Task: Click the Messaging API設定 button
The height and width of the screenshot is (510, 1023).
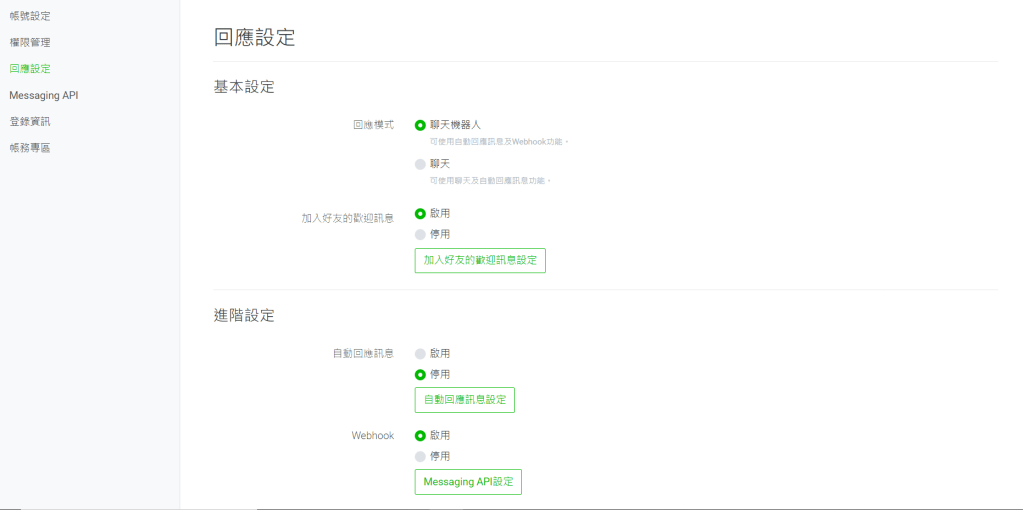Action: coord(468,482)
